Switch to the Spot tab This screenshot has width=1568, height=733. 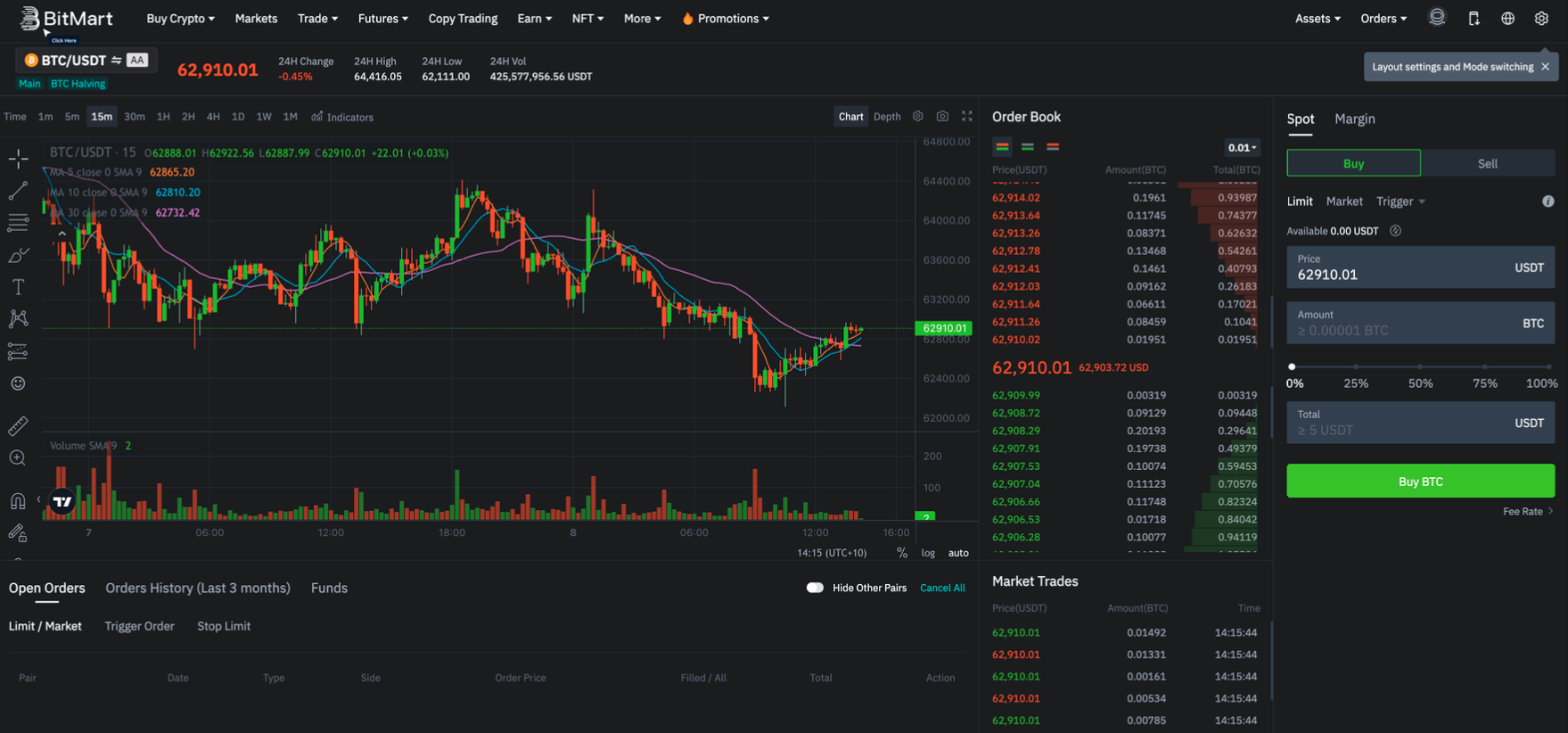(x=1300, y=119)
